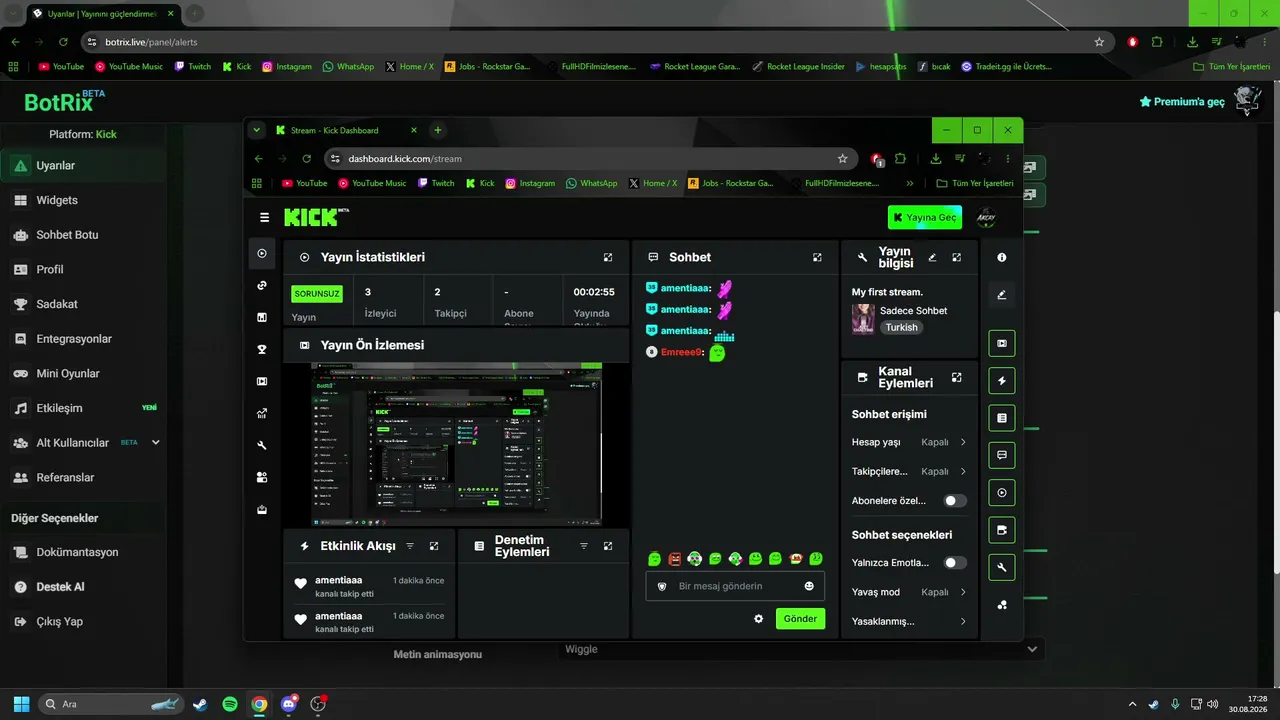This screenshot has height=720, width=1280.
Task: Reload the Kick Dashboard page
Action: (x=307, y=158)
